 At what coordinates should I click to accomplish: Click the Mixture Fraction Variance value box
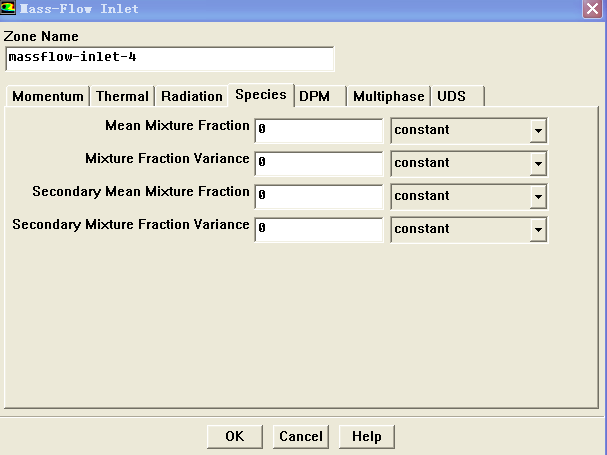click(x=319, y=163)
